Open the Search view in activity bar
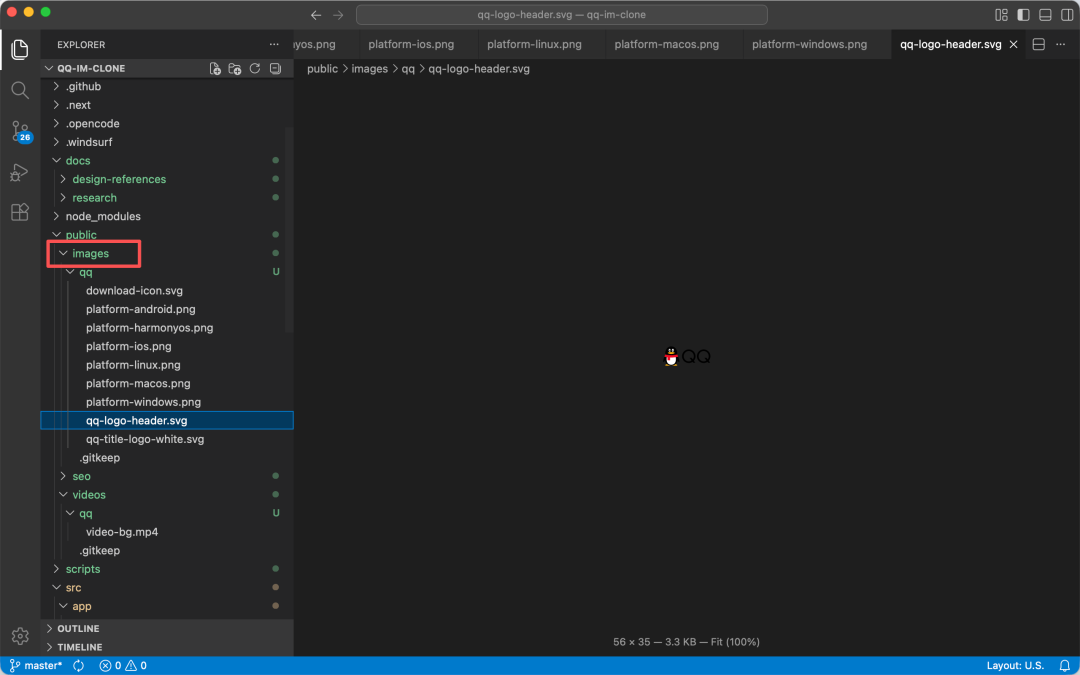1080x675 pixels. click(20, 90)
